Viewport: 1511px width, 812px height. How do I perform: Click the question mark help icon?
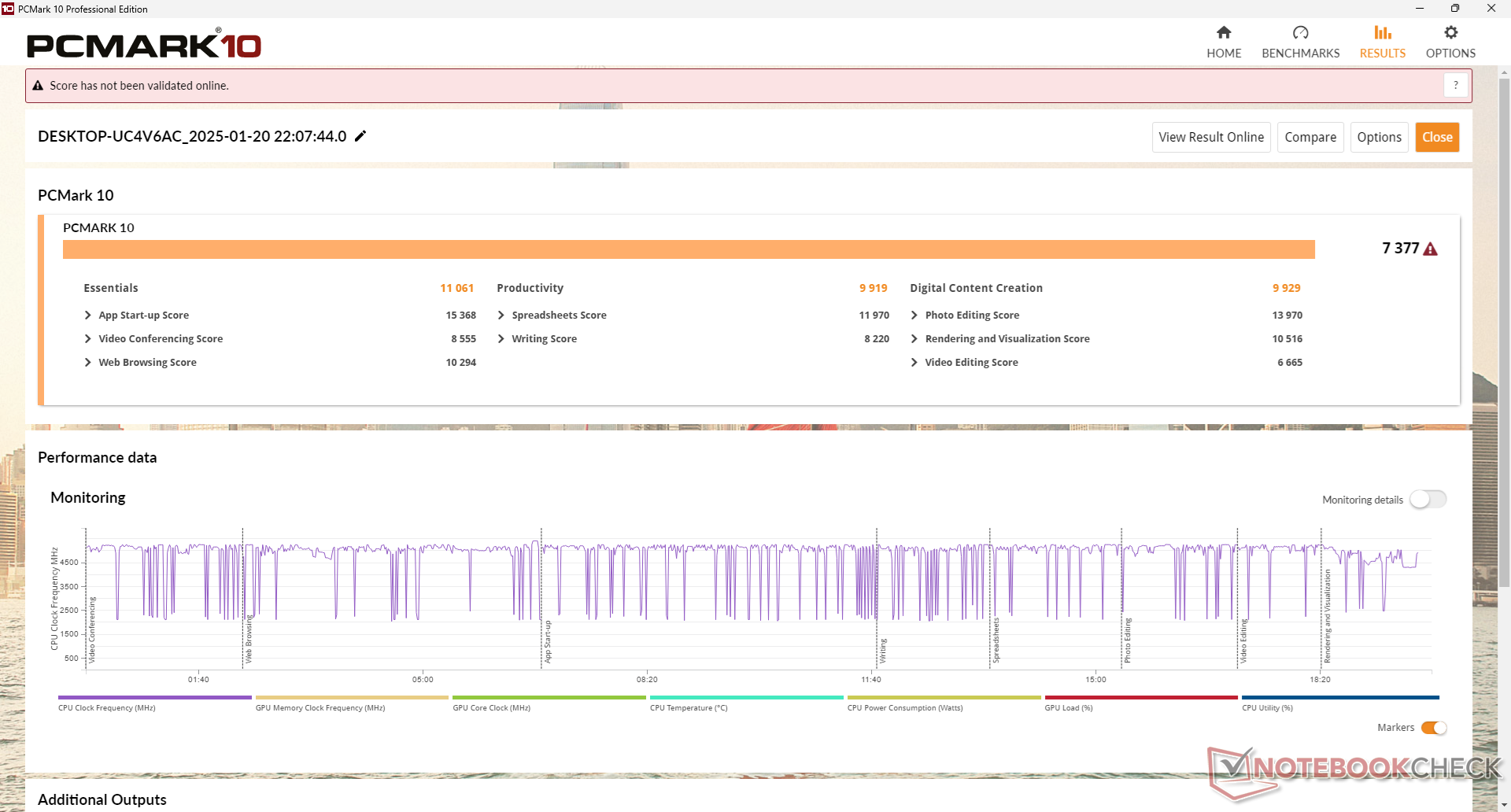click(x=1456, y=85)
